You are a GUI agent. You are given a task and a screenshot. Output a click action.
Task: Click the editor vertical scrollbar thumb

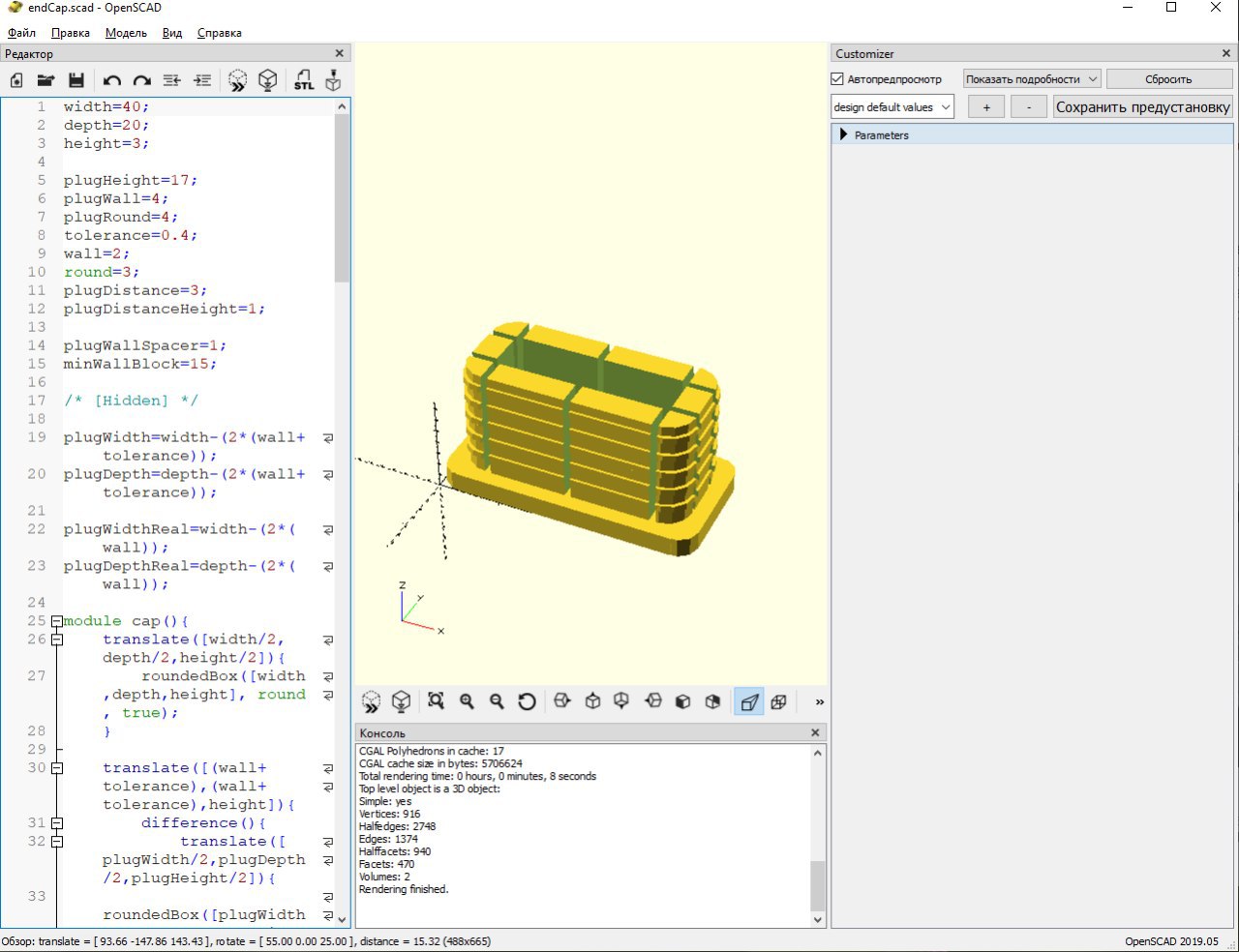coord(342,198)
